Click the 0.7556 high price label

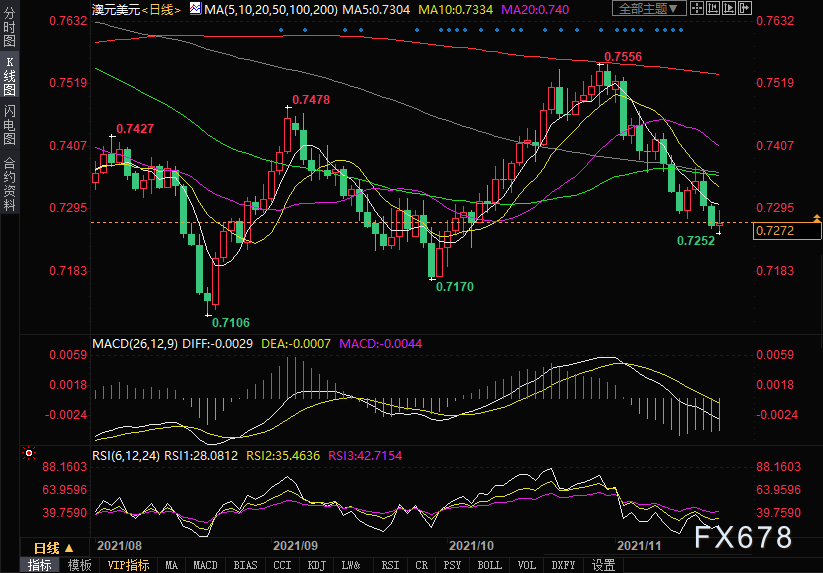point(623,57)
